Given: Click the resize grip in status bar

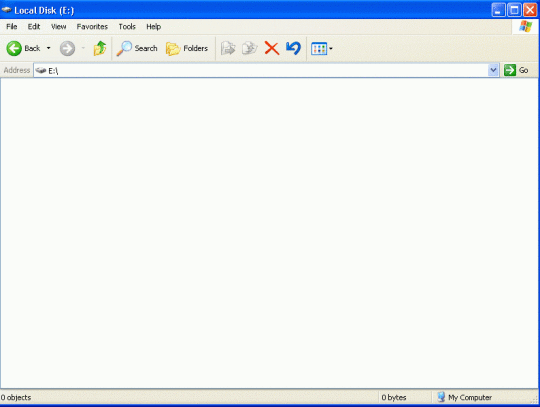Looking at the screenshot, I should [535, 399].
